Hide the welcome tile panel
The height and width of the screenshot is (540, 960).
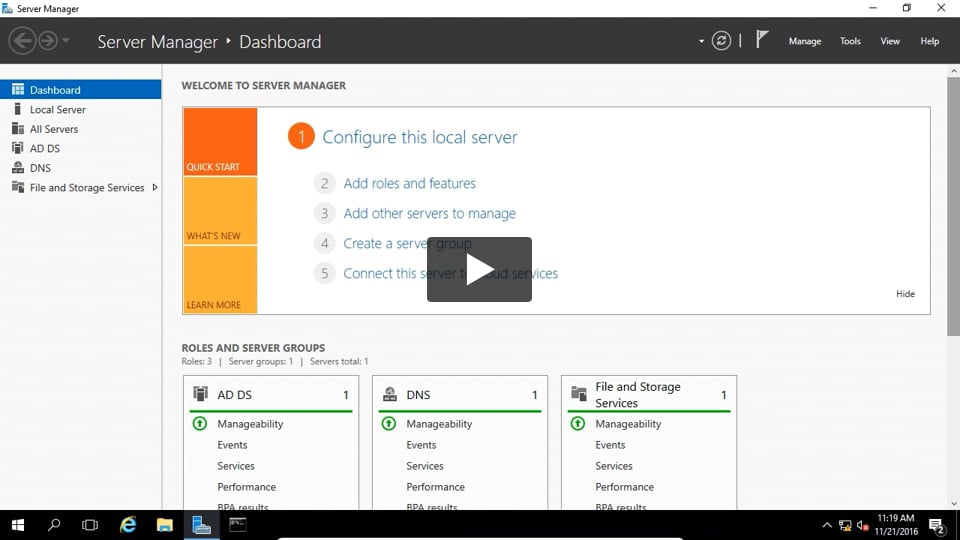(x=905, y=294)
